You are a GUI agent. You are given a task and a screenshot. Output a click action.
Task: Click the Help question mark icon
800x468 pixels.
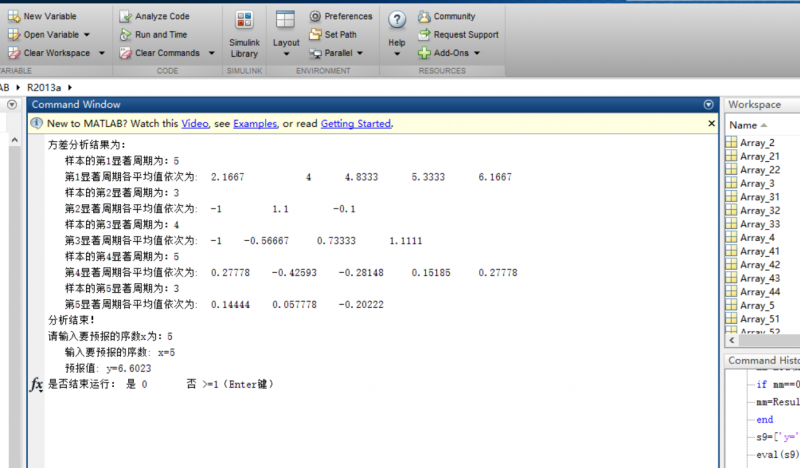coord(397,21)
